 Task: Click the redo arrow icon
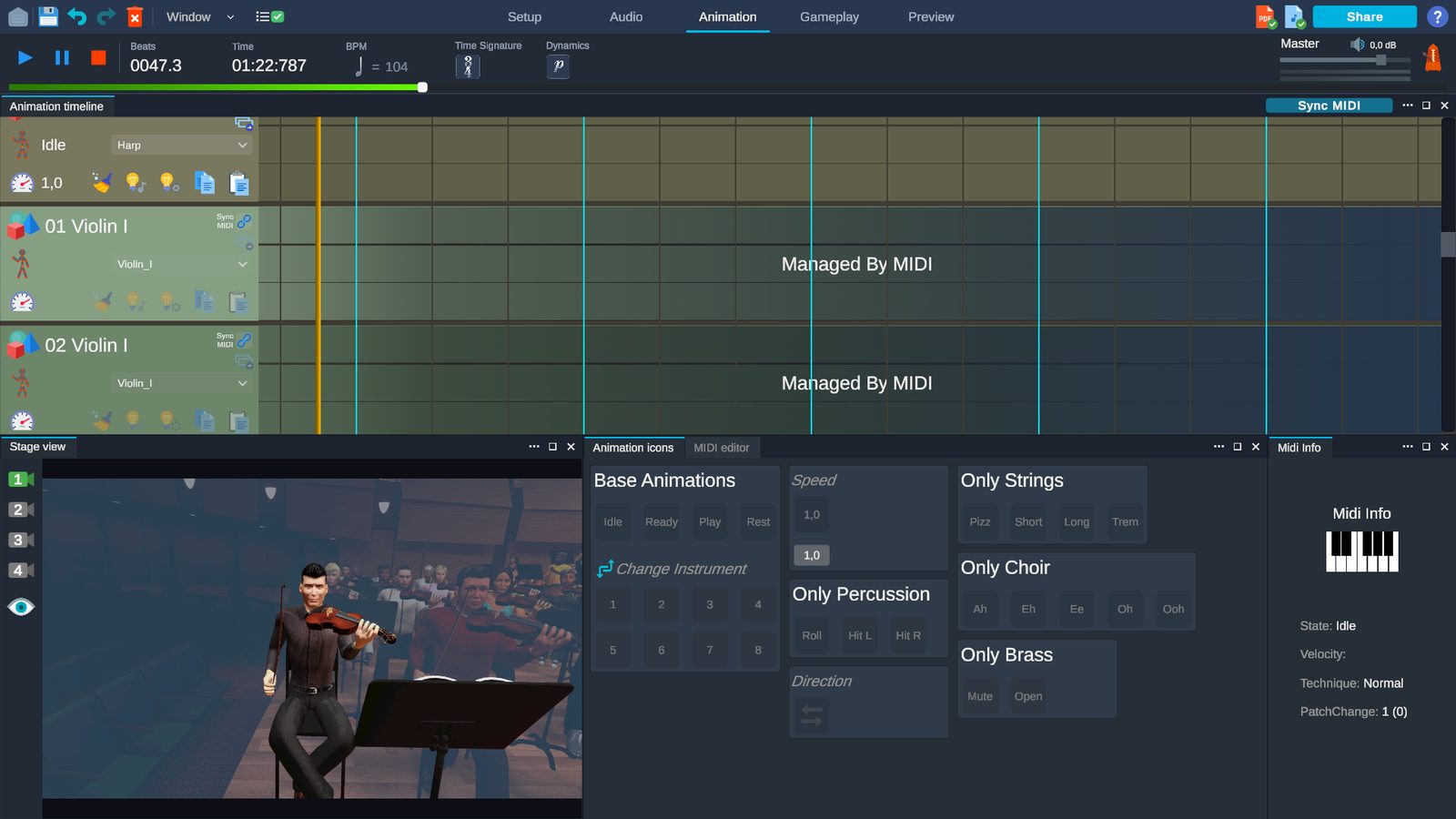click(106, 16)
